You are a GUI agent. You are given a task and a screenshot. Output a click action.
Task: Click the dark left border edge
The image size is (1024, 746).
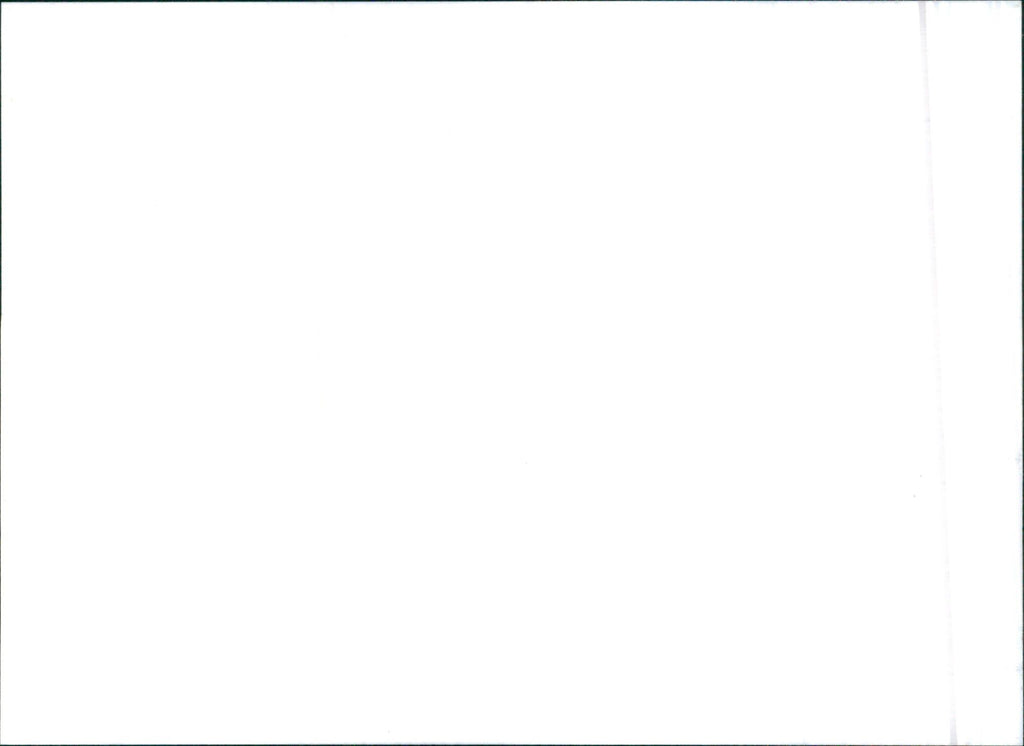[1, 372]
